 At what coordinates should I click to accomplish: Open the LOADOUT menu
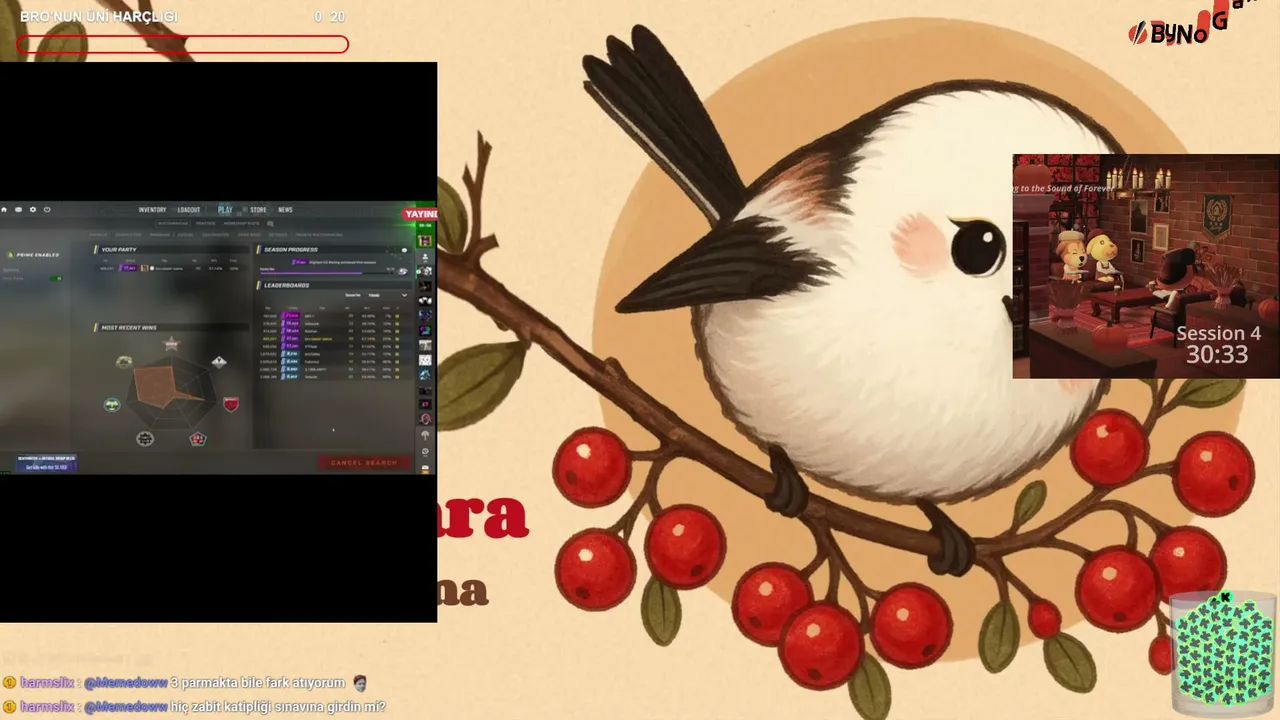pyautogui.click(x=189, y=210)
